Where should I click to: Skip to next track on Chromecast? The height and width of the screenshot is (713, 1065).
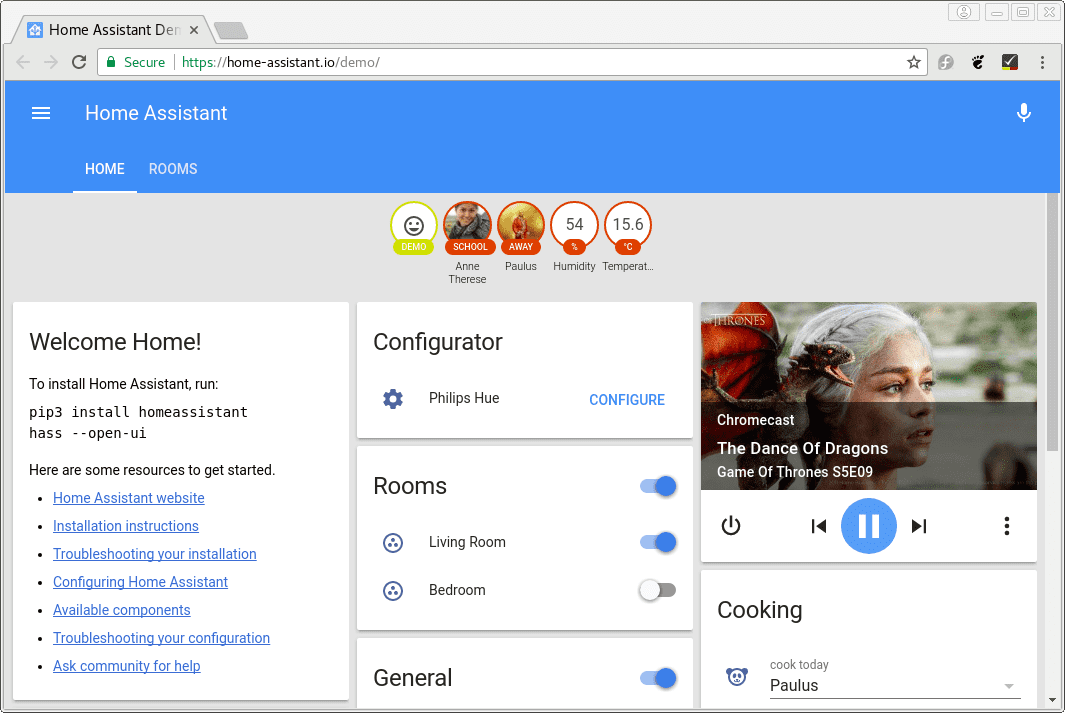point(919,526)
